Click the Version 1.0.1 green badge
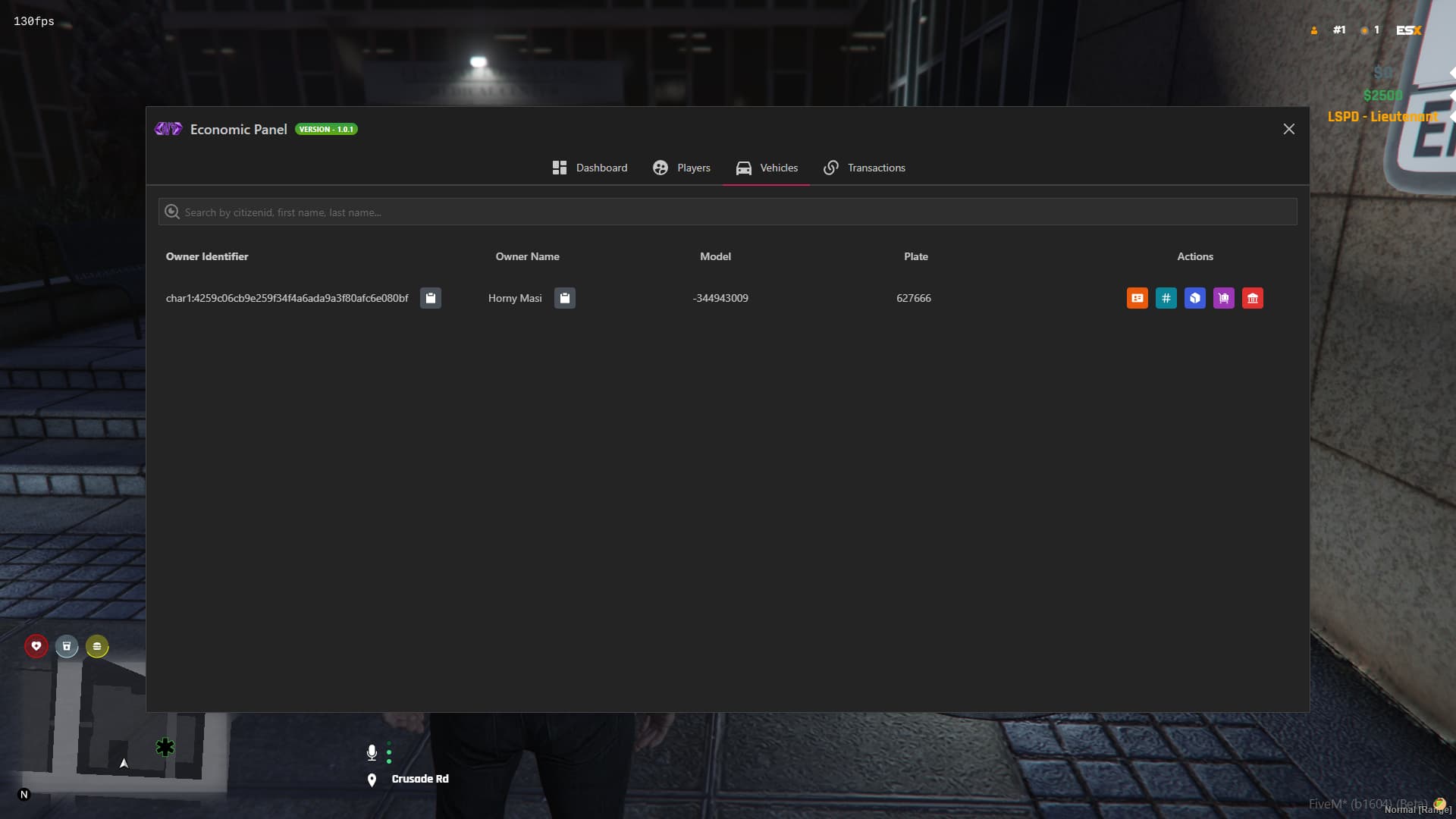Image resolution: width=1456 pixels, height=819 pixels. click(326, 129)
